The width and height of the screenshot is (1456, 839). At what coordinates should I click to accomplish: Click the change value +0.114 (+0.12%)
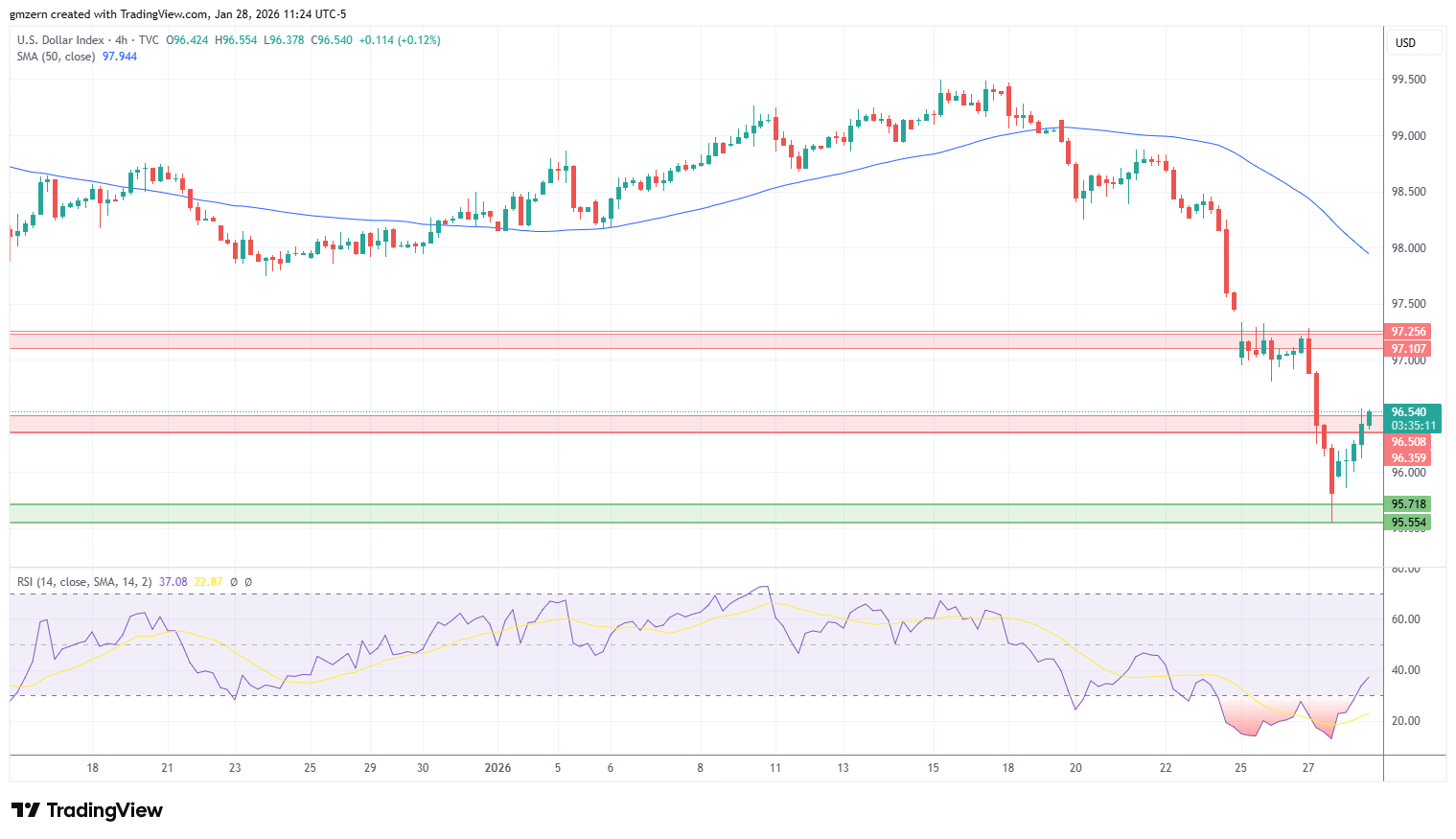click(400, 40)
